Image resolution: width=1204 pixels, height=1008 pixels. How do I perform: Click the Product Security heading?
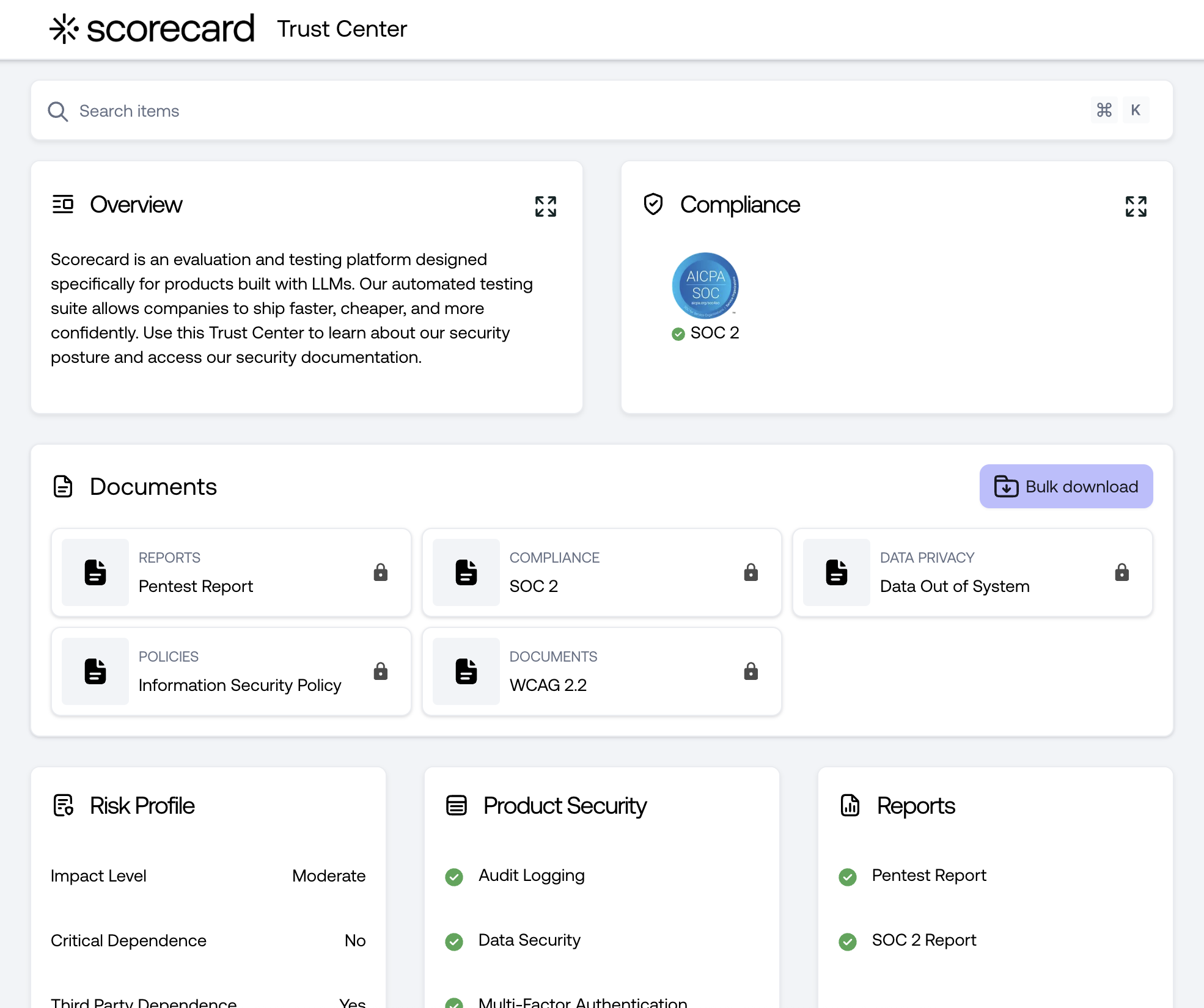click(565, 806)
